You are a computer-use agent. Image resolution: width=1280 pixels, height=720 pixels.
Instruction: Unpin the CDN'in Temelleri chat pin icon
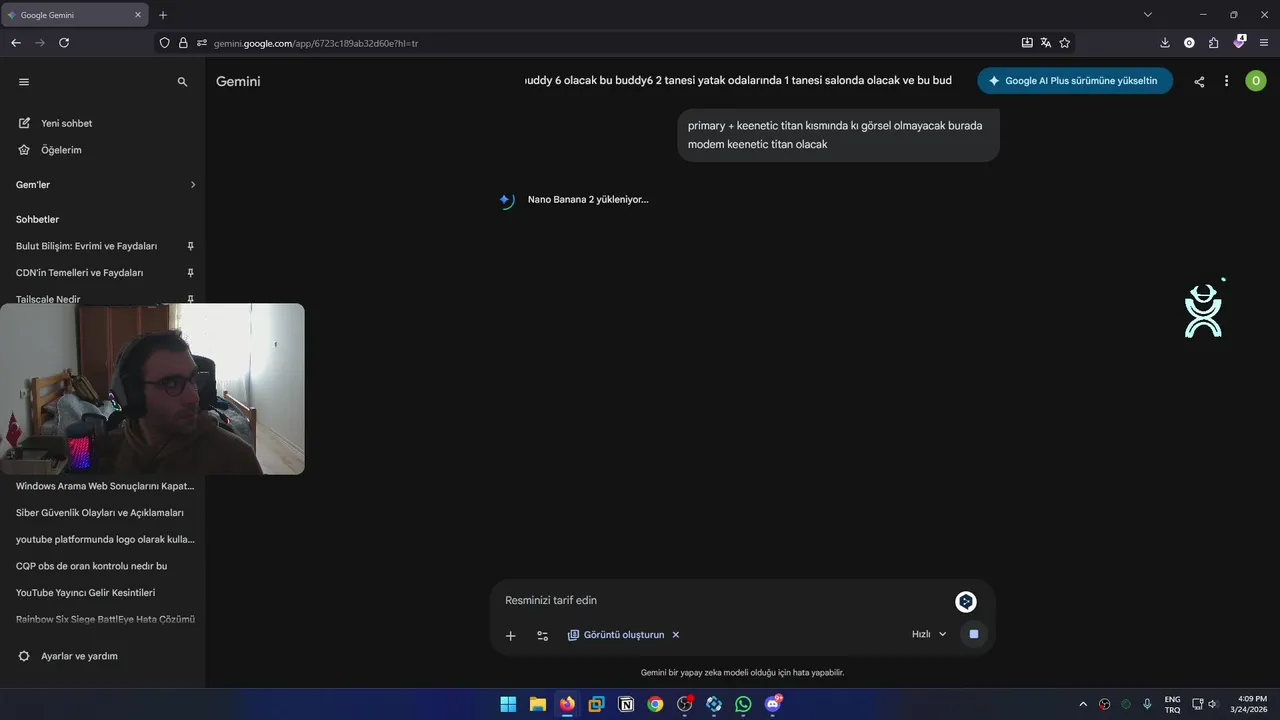coord(190,273)
